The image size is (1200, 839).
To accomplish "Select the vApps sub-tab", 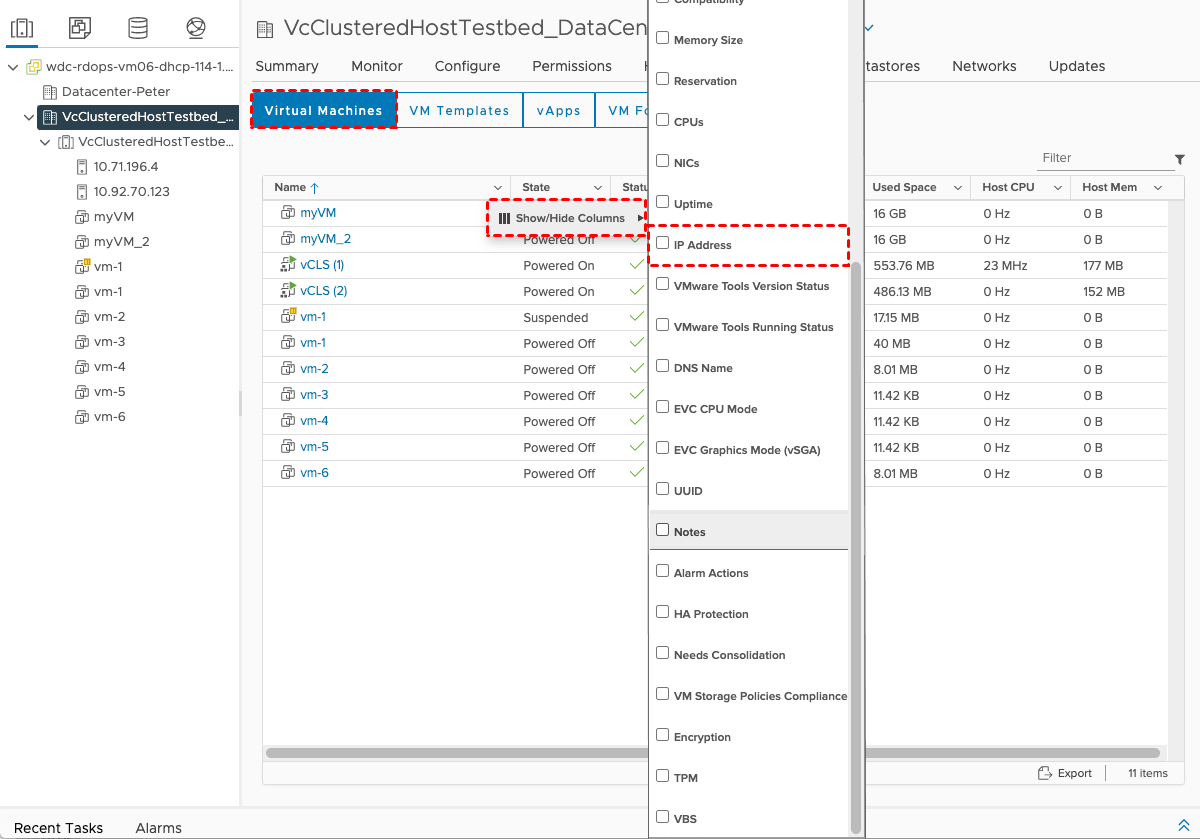I will 558,110.
